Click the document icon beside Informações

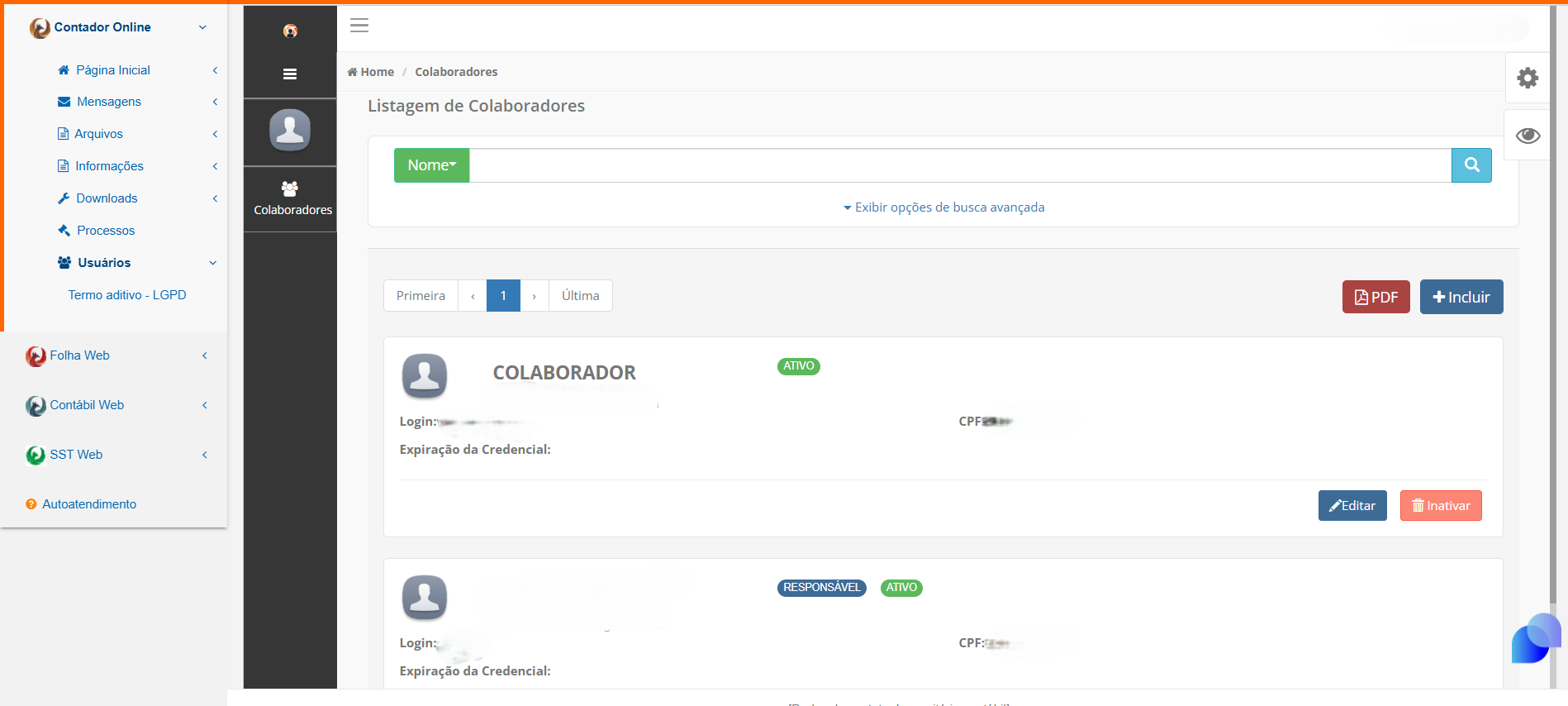coord(63,166)
